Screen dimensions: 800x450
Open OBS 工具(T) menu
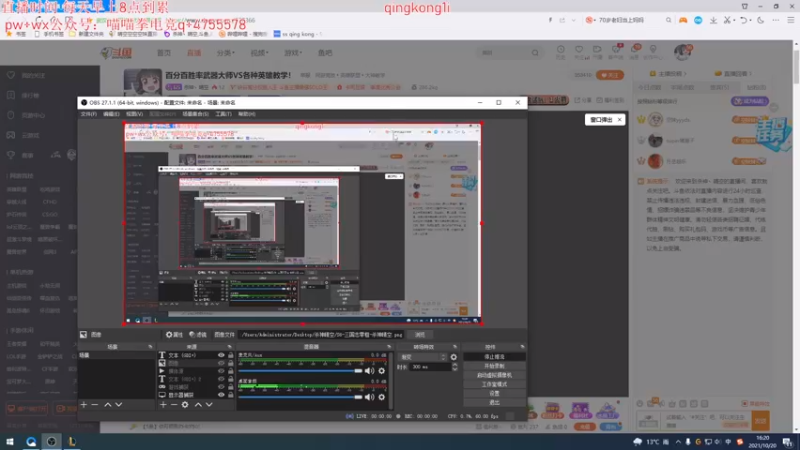(223, 114)
